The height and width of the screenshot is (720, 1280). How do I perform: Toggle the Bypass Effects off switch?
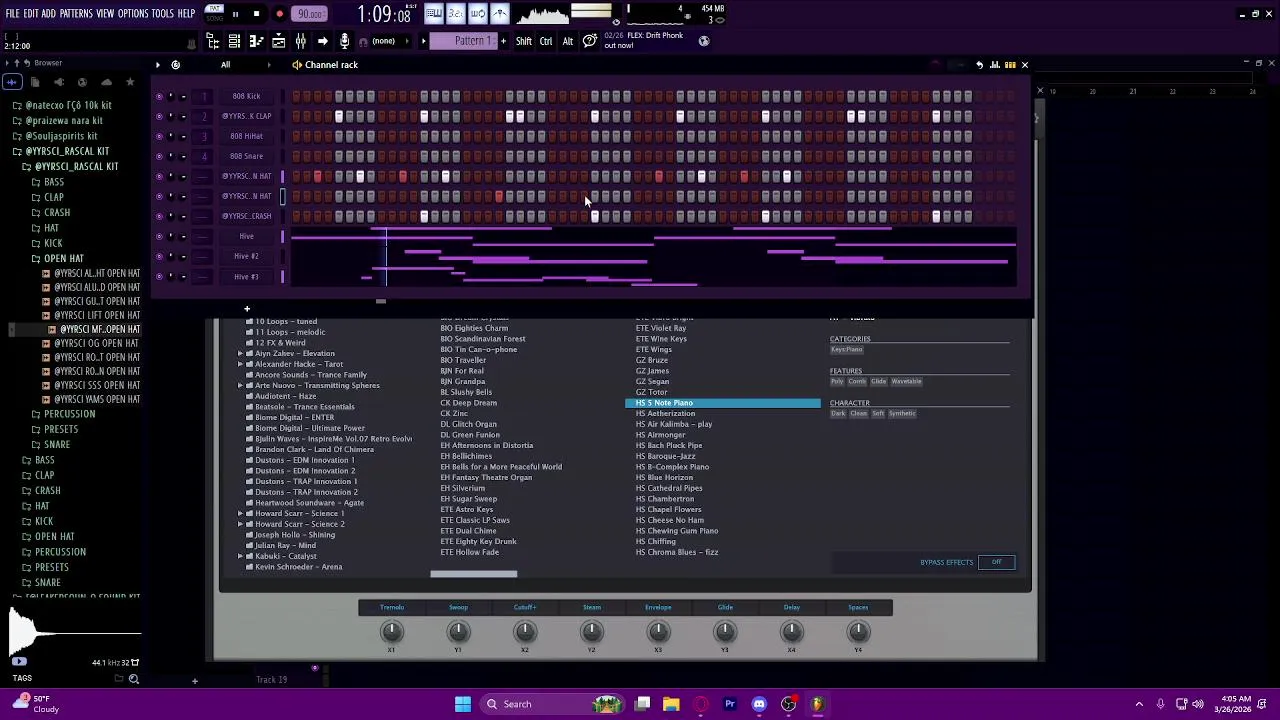pos(997,562)
